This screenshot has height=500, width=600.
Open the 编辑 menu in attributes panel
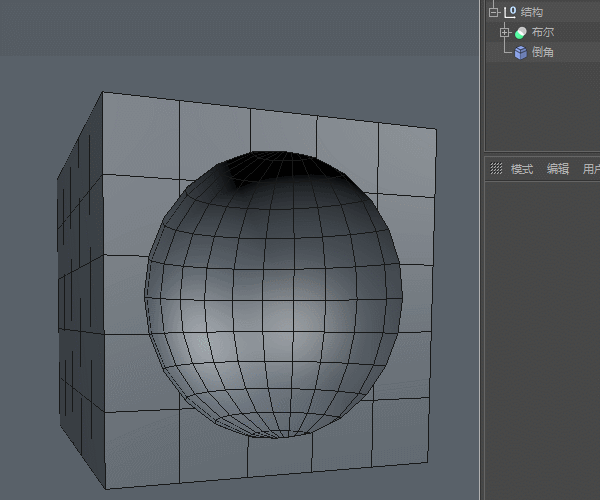click(558, 169)
